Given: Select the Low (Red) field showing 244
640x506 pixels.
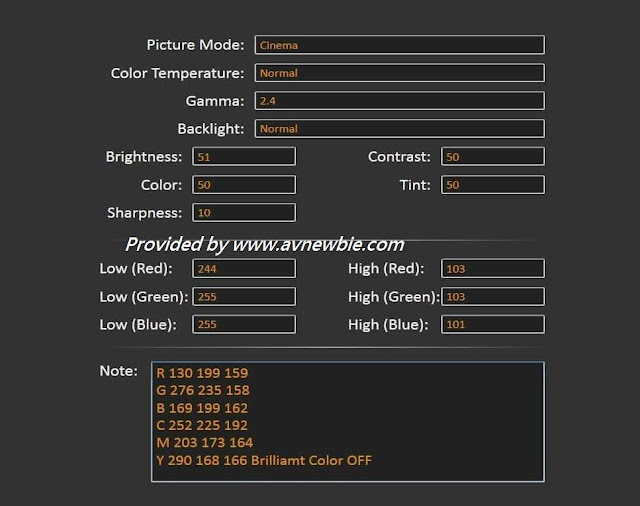Looking at the screenshot, I should tap(244, 269).
